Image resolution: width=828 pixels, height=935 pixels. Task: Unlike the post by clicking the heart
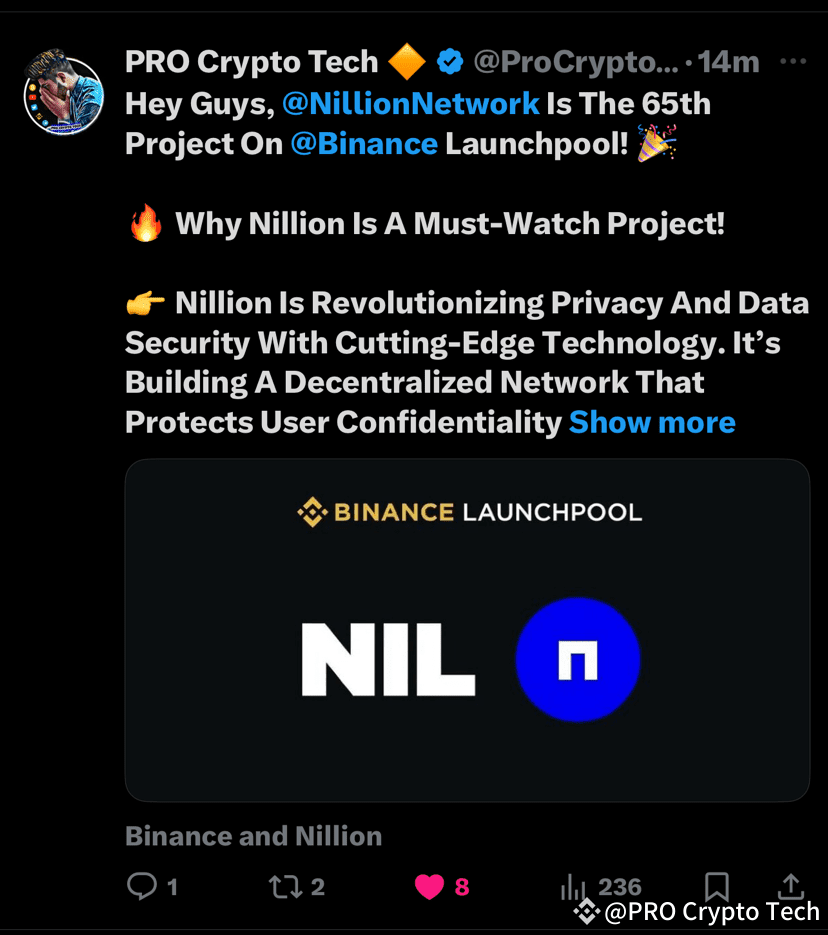(430, 886)
